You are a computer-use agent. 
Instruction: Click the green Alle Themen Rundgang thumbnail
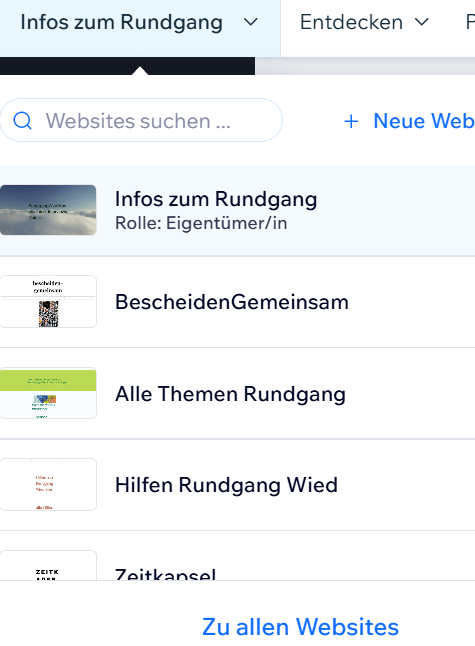(48, 393)
